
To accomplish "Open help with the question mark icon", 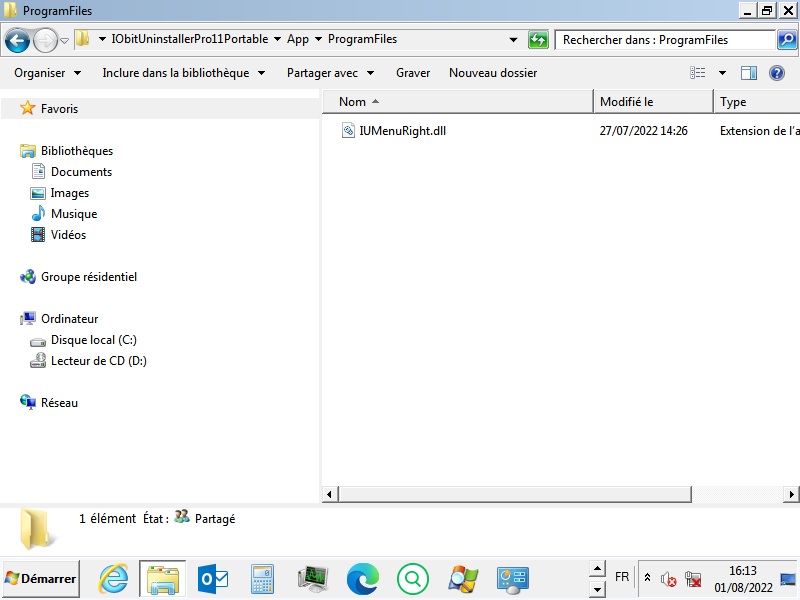I will [x=777, y=73].
